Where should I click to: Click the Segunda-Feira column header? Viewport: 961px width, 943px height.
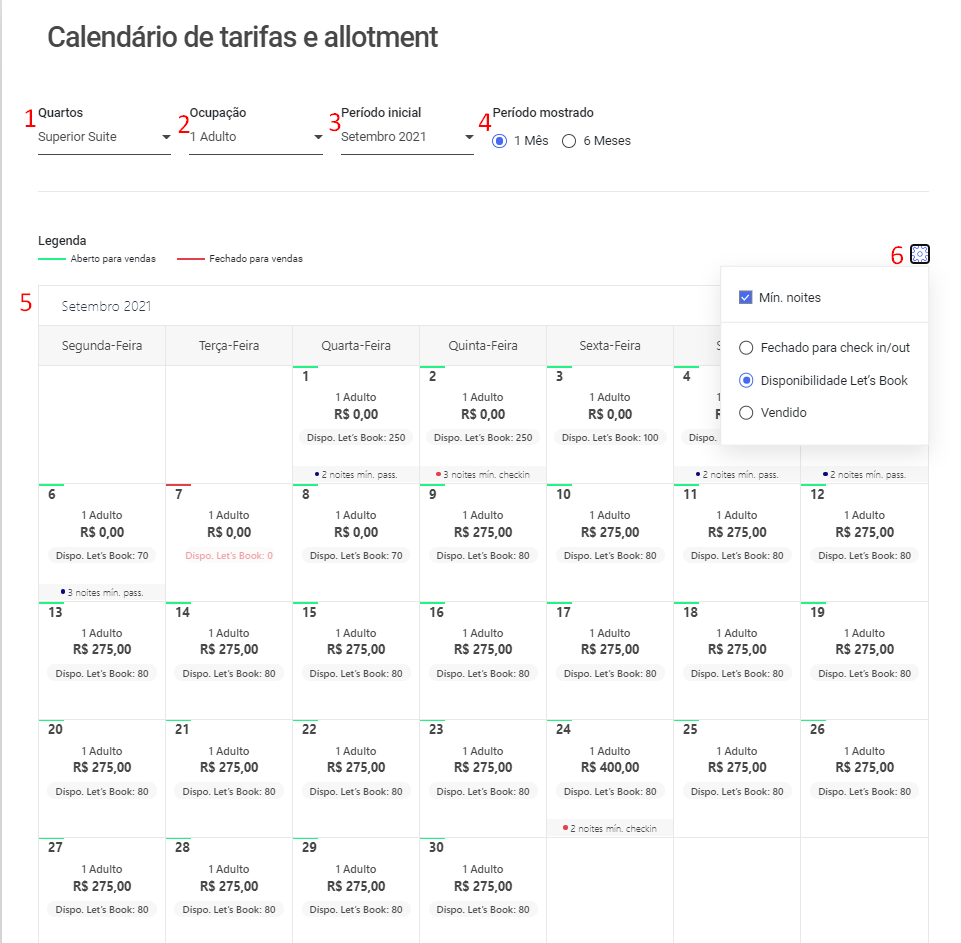tap(102, 346)
